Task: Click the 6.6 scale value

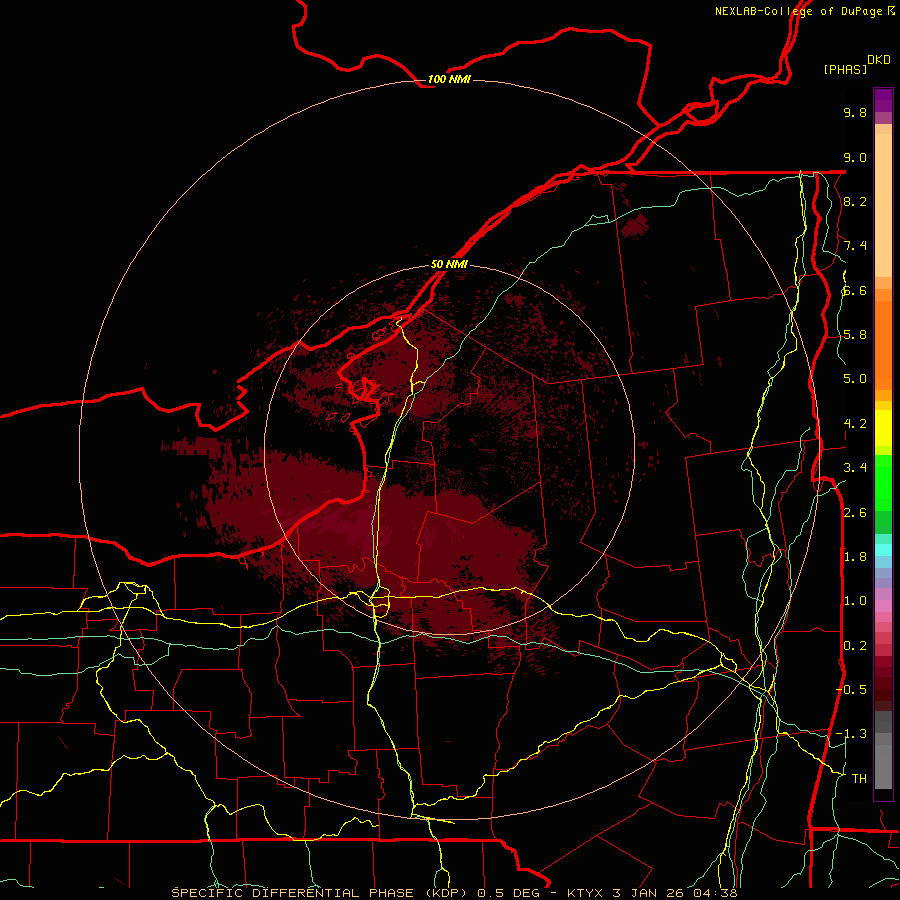Action: coord(855,290)
